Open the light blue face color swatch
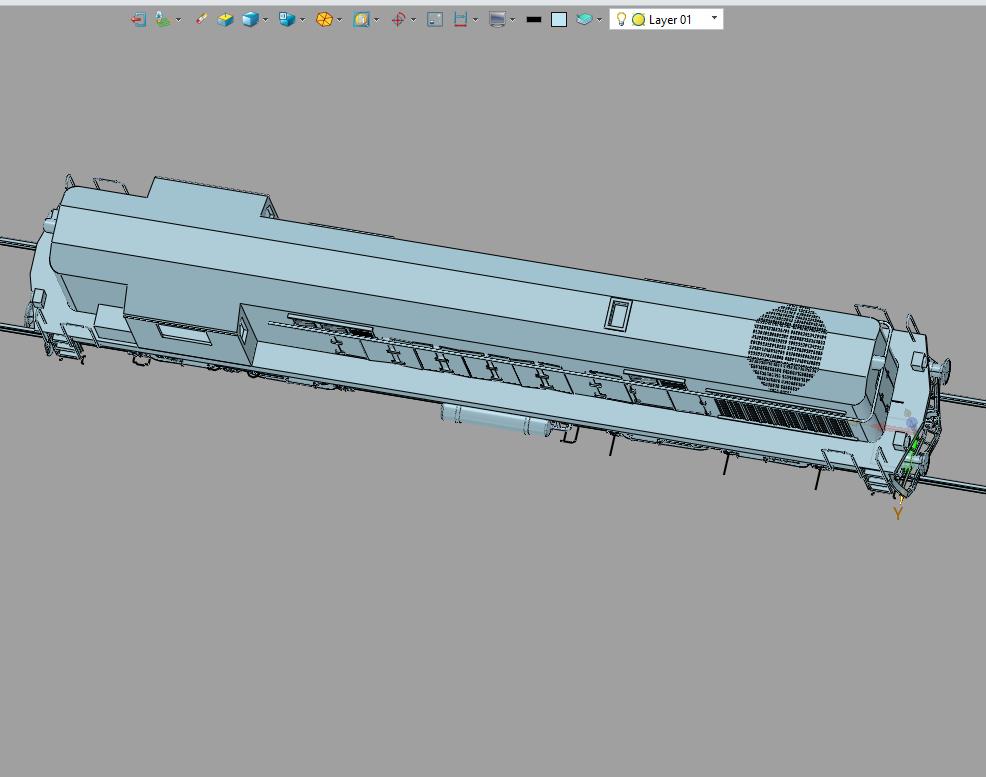Viewport: 986px width, 777px height. pyautogui.click(x=559, y=19)
